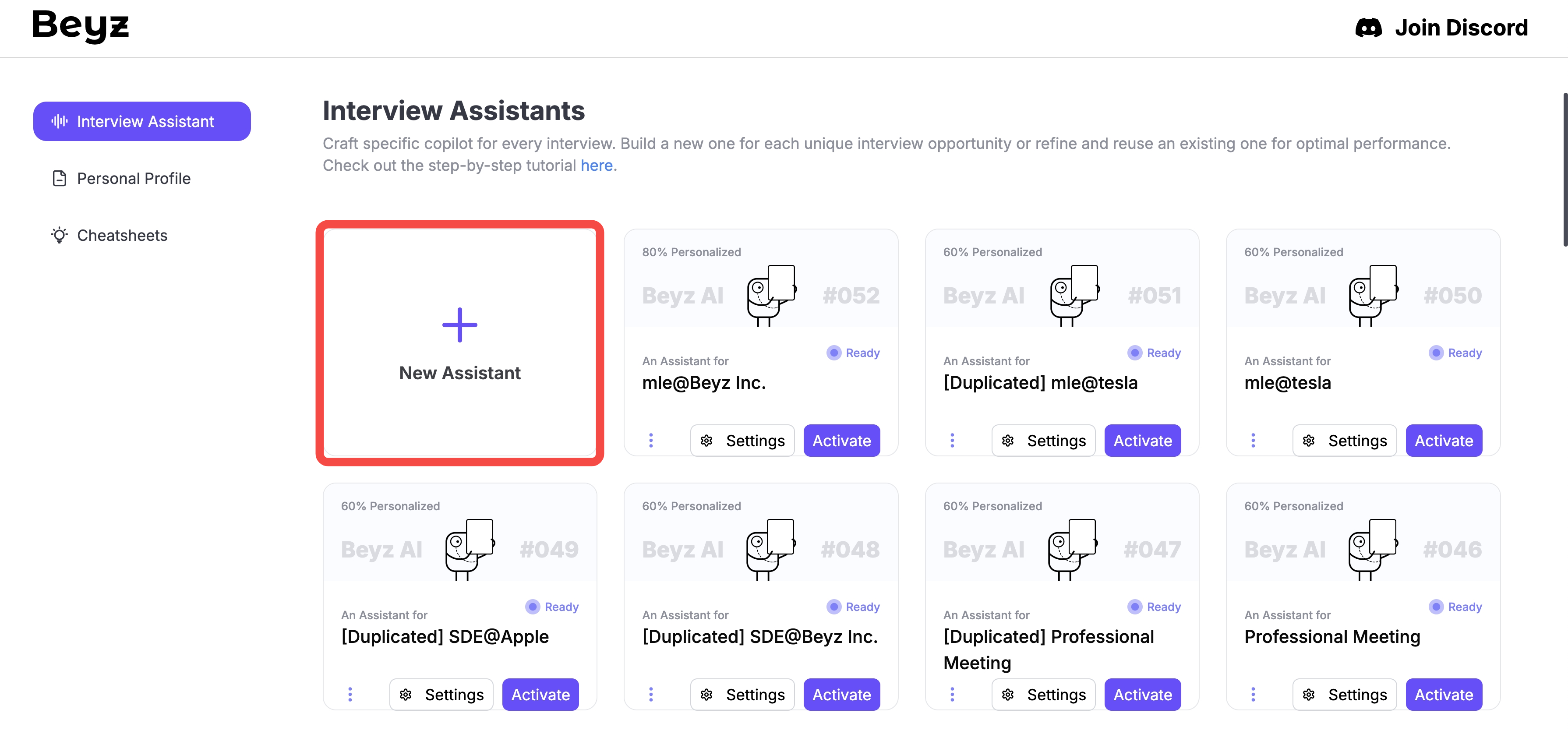
Task: Activate the mle@tesla assistant #050
Action: coord(1443,440)
